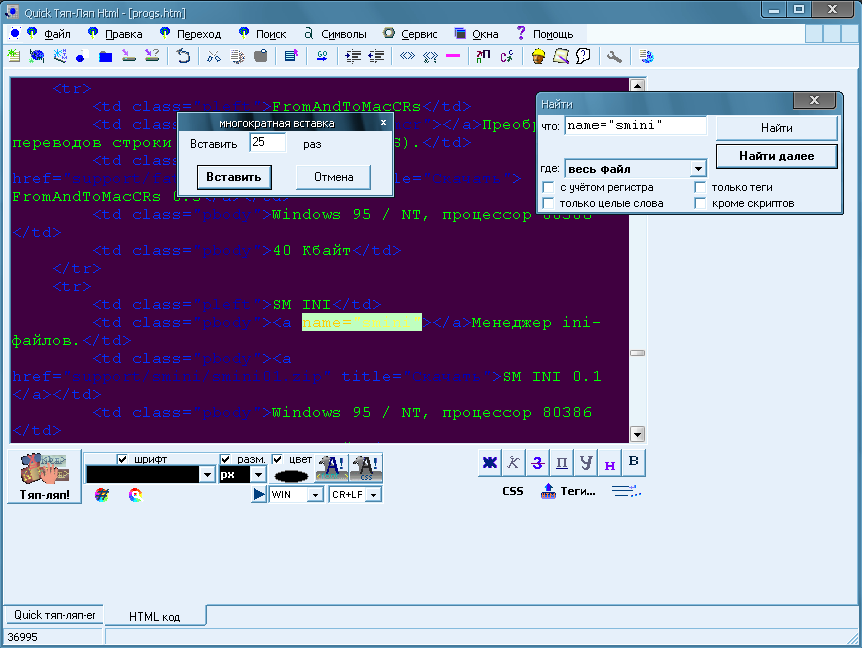This screenshot has width=862, height=648.
Task: Enable 'только теги' option
Action: point(700,187)
